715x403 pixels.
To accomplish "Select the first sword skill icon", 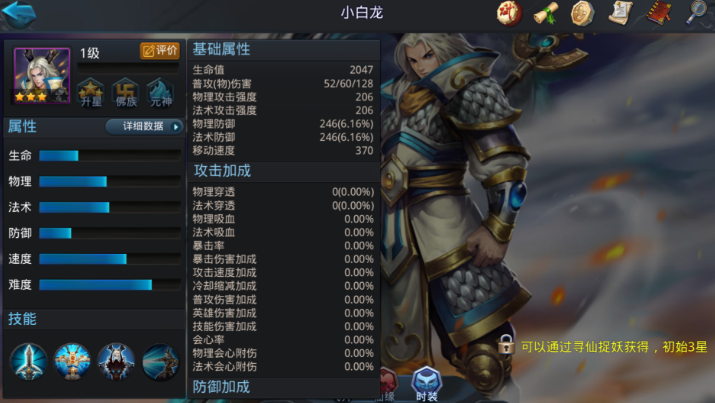I will [28, 362].
